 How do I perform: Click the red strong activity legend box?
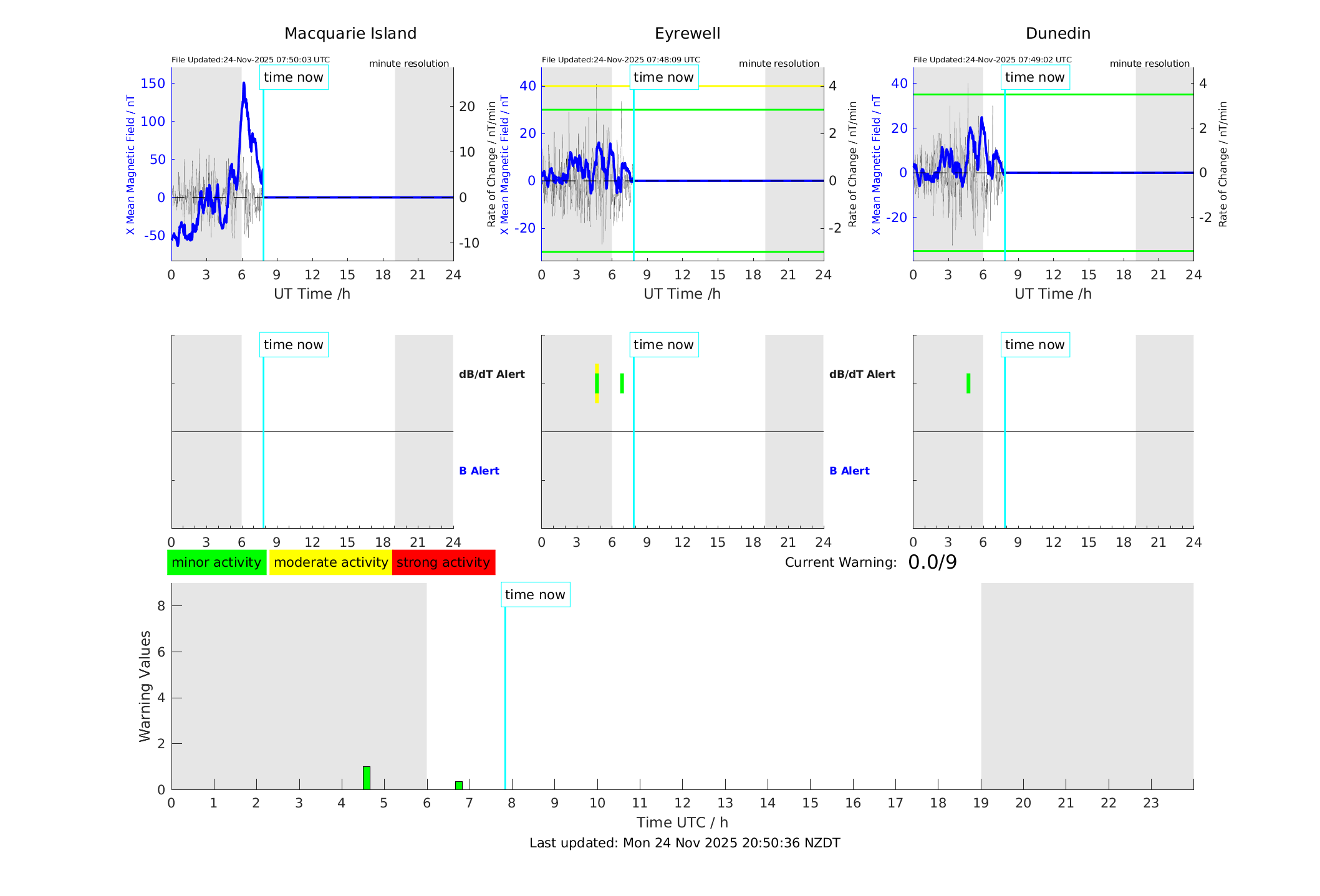443,562
